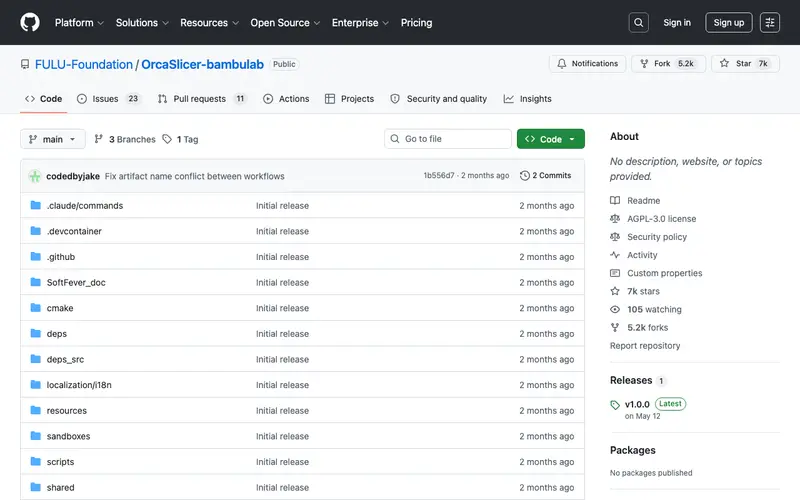The height and width of the screenshot is (500, 800).
Task: Open the localization/i18n folder
Action: (x=79, y=385)
